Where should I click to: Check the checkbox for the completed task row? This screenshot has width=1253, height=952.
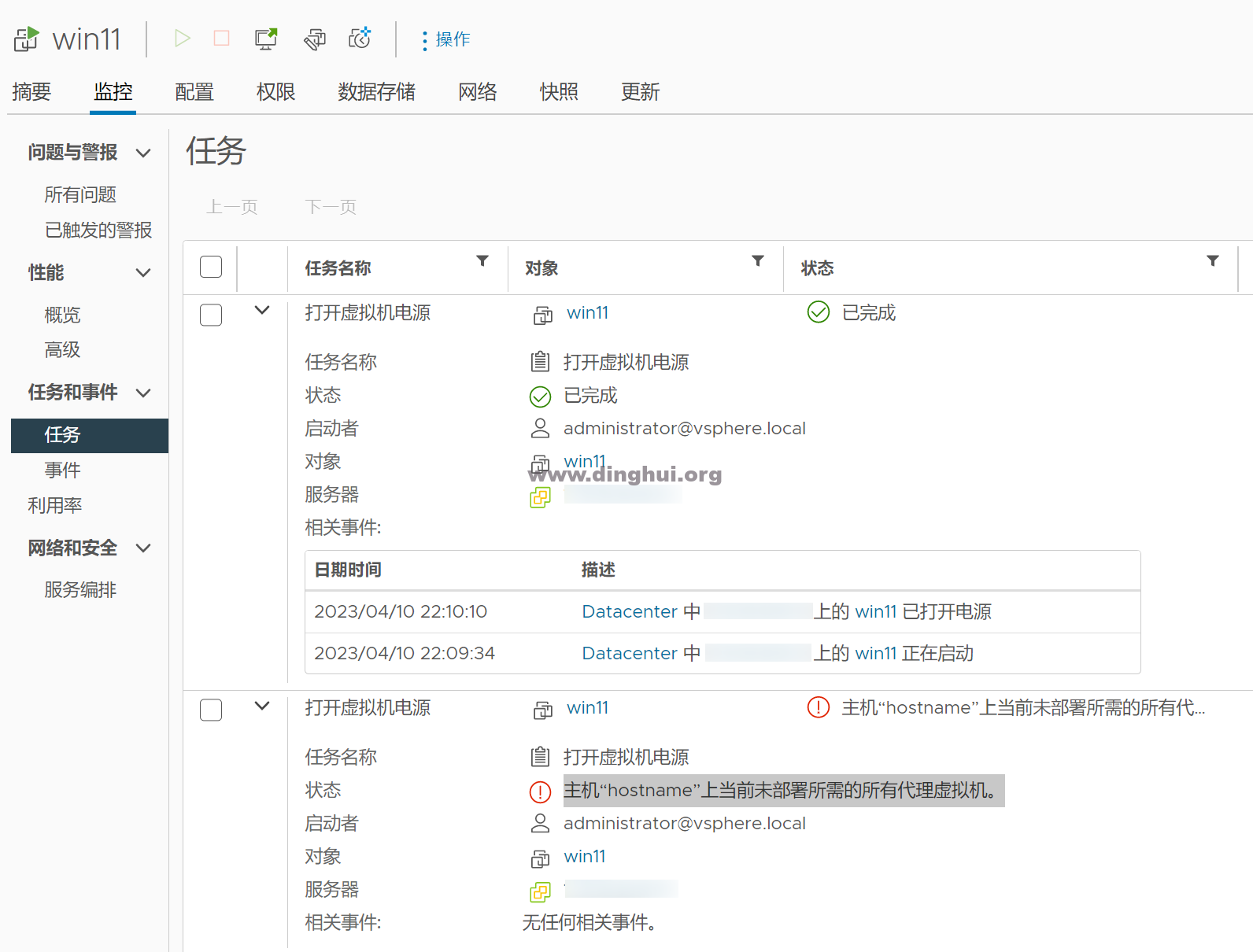(x=211, y=315)
